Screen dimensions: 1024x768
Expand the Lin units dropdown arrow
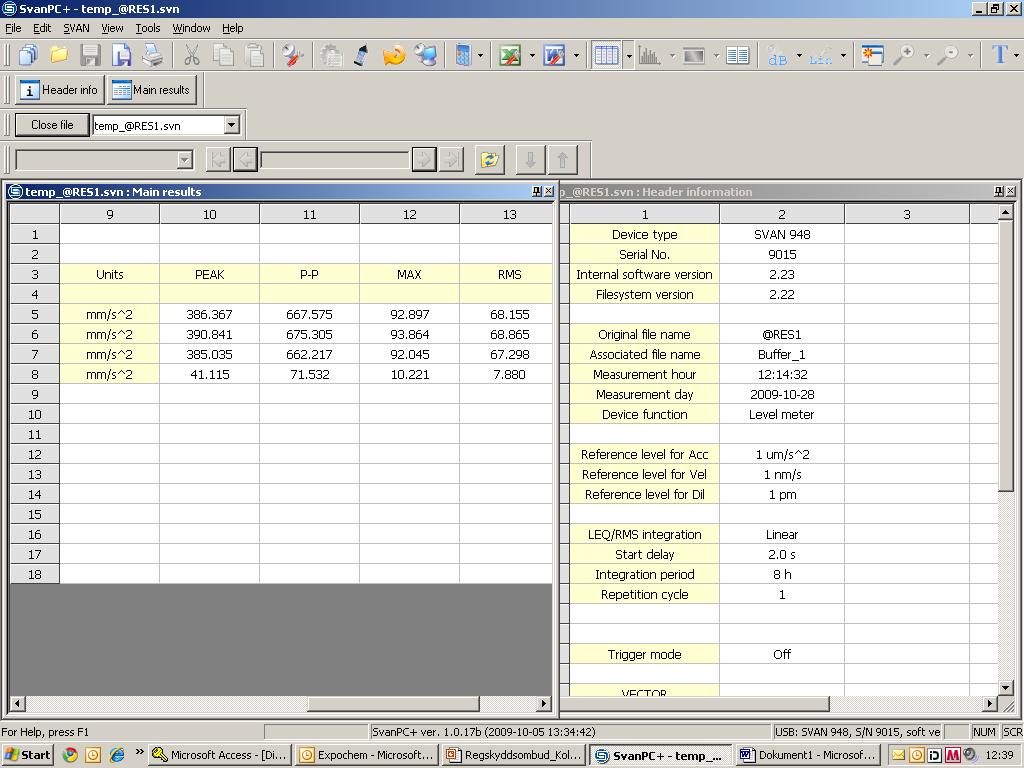coord(843,56)
